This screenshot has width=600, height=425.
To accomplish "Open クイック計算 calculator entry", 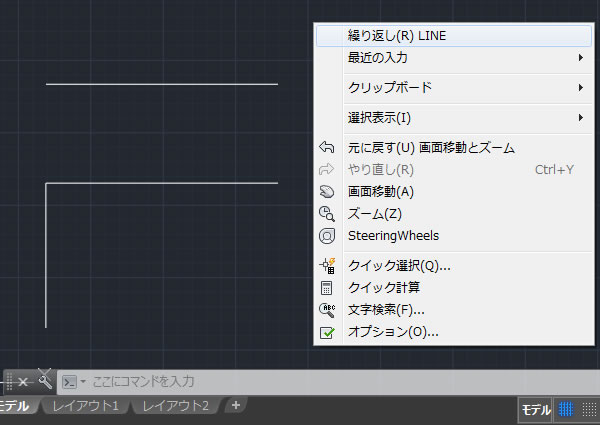I will click(454, 288).
